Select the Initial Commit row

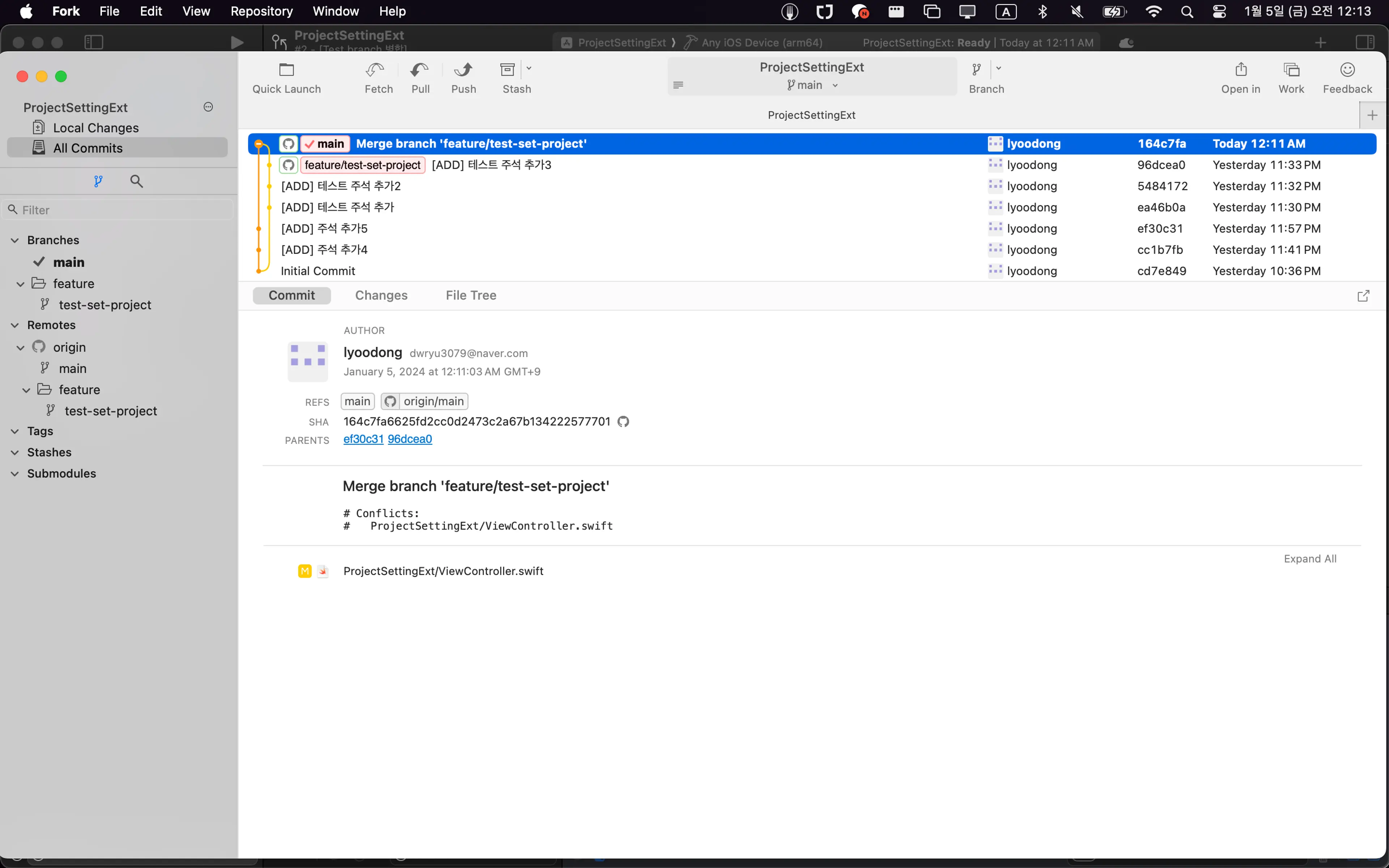coord(812,271)
